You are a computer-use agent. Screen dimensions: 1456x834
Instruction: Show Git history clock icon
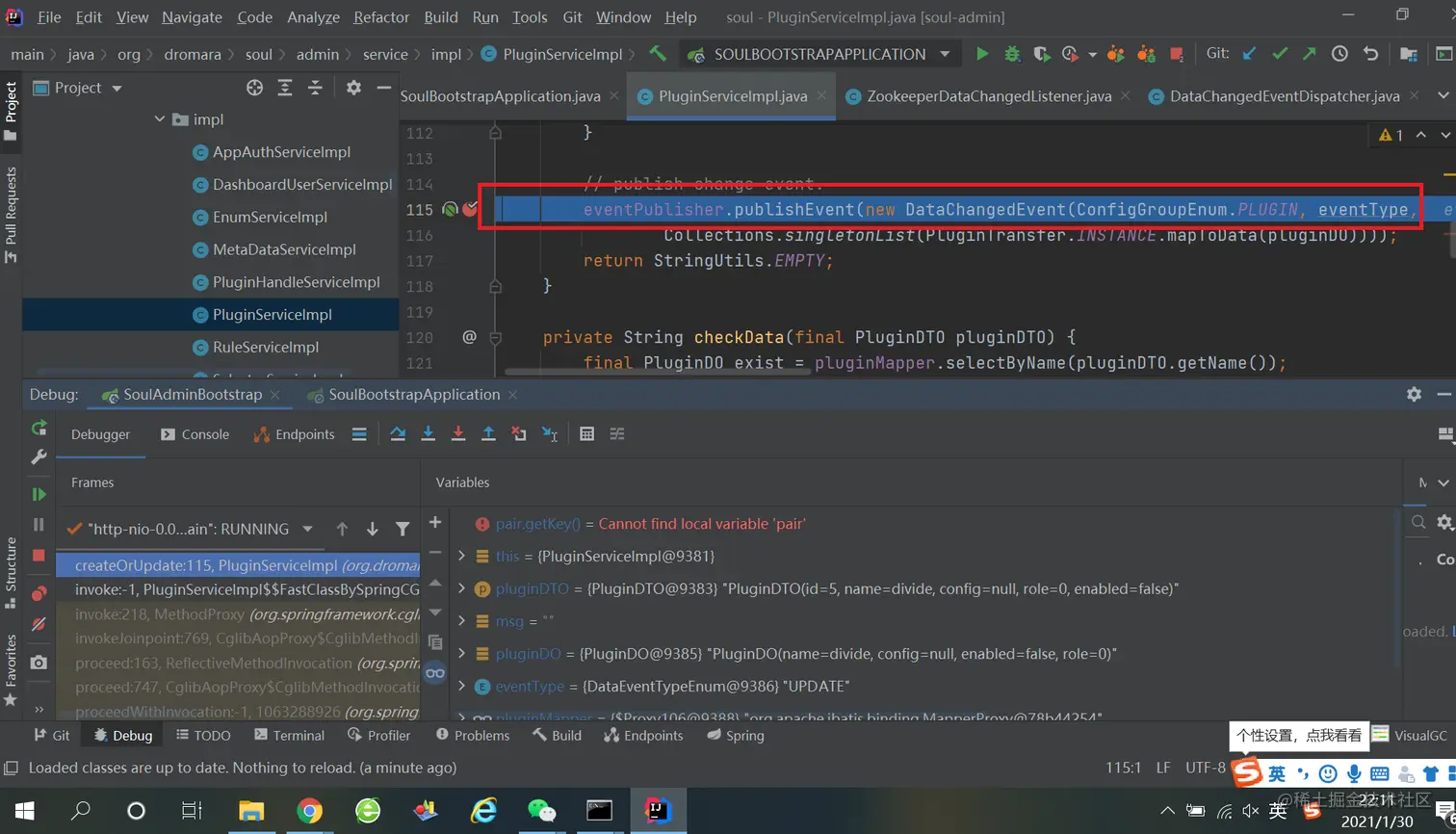1339,54
